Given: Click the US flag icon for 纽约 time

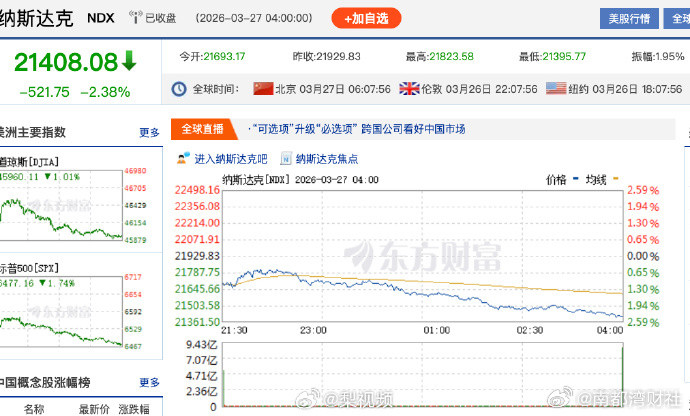Looking at the screenshot, I should point(556,88).
